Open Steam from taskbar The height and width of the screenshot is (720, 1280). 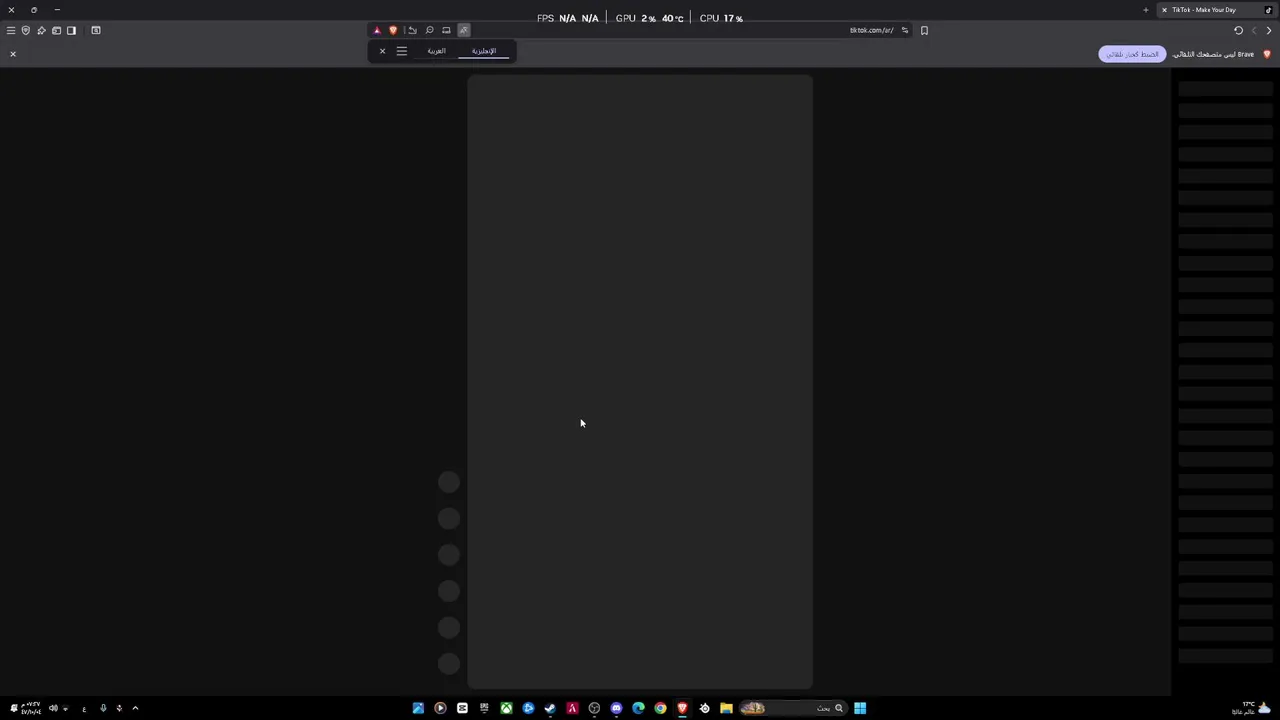click(550, 708)
